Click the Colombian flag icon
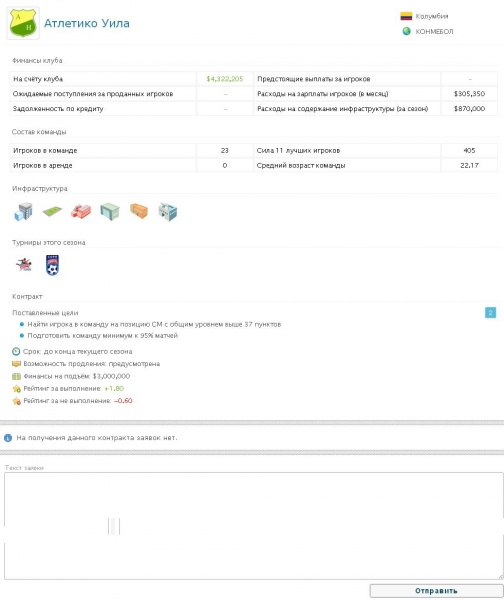 point(406,16)
